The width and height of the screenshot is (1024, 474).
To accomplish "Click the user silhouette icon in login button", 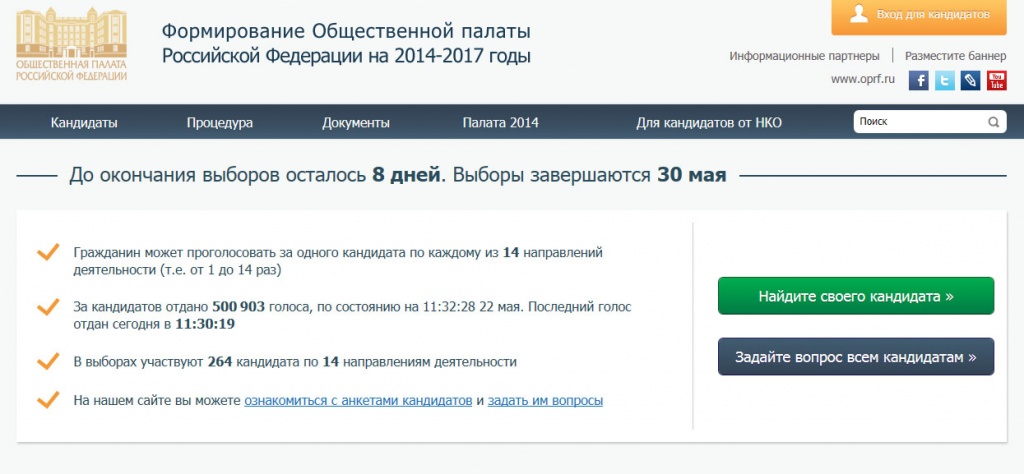I will click(858, 14).
